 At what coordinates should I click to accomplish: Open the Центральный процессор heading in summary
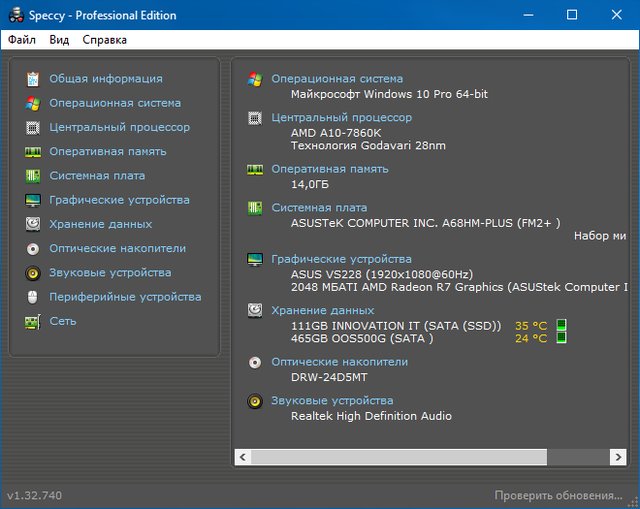coord(341,118)
